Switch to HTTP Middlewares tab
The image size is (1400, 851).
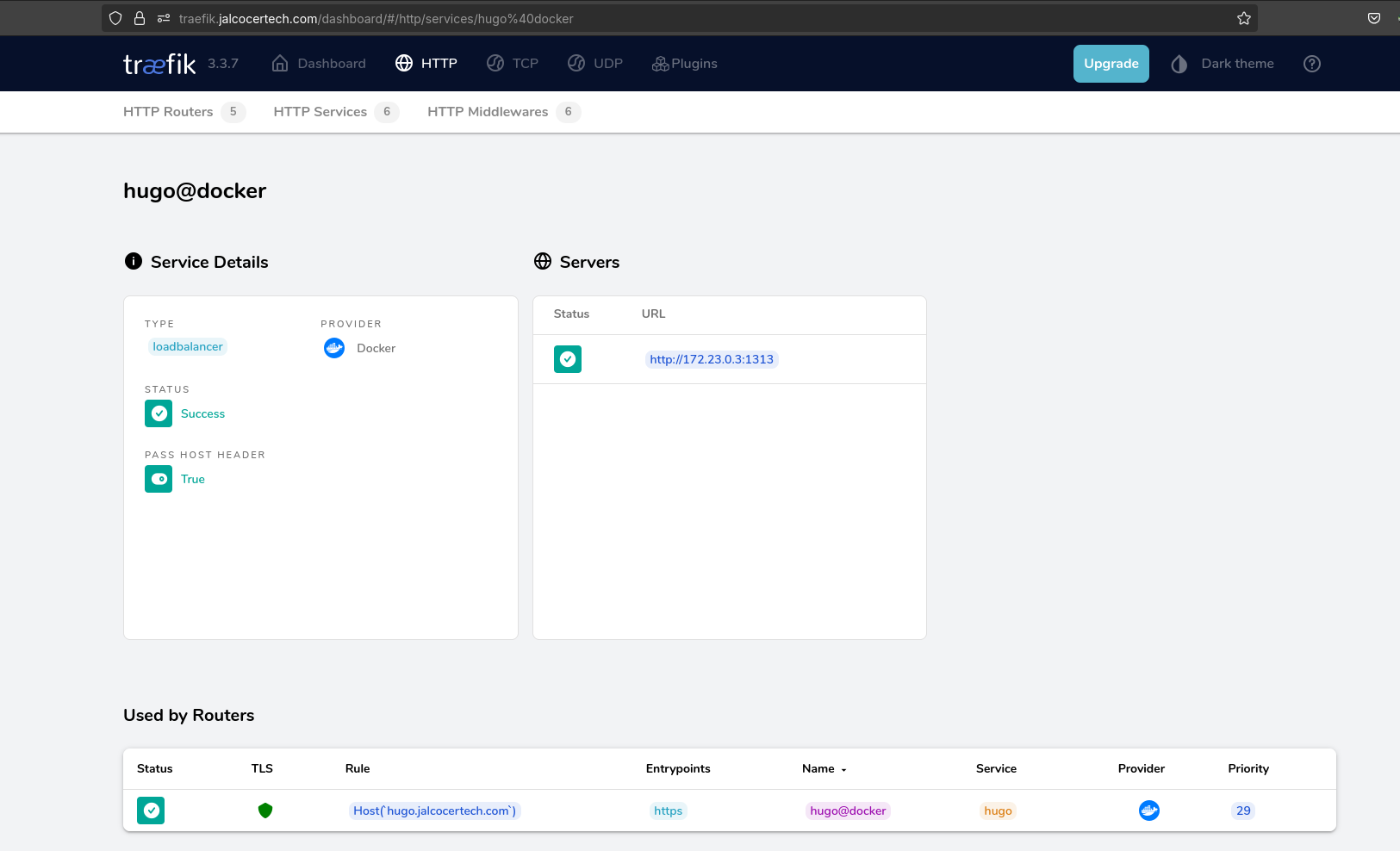504,112
